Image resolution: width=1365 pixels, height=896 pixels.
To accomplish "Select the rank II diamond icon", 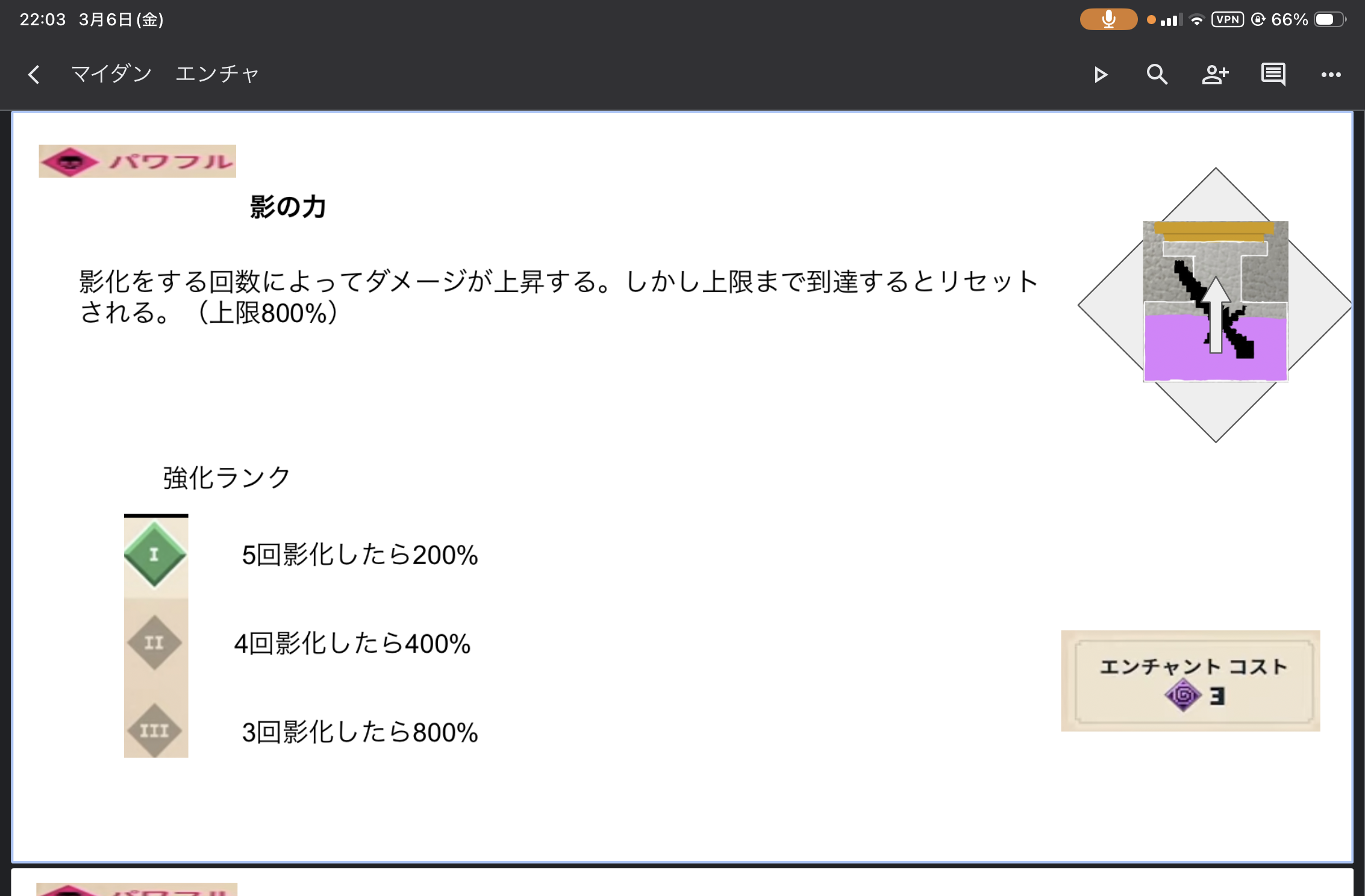I will tap(155, 642).
